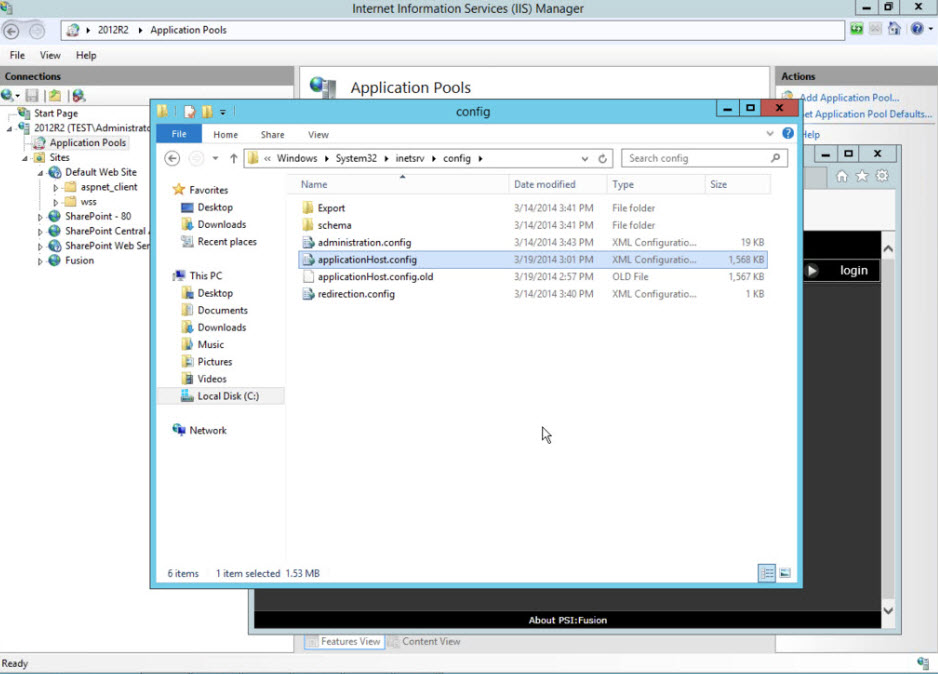Click the Explorer up-one-level arrow
This screenshot has width=938, height=674.
pos(233,158)
